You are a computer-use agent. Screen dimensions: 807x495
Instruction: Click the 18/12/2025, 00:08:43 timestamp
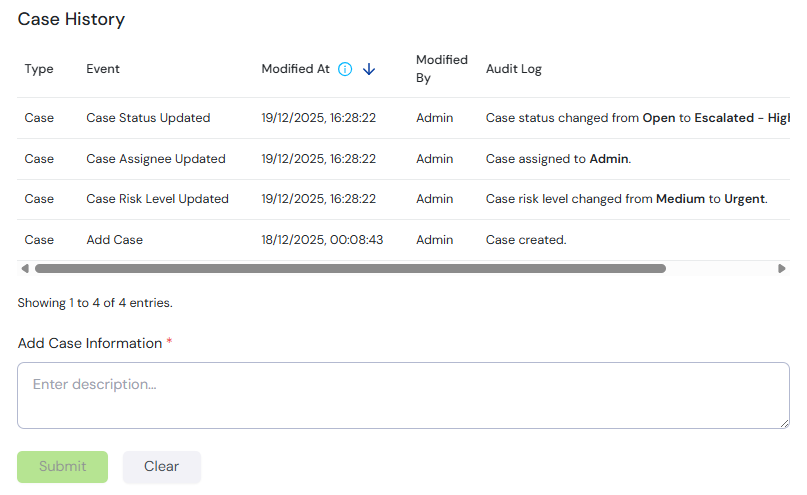click(322, 240)
